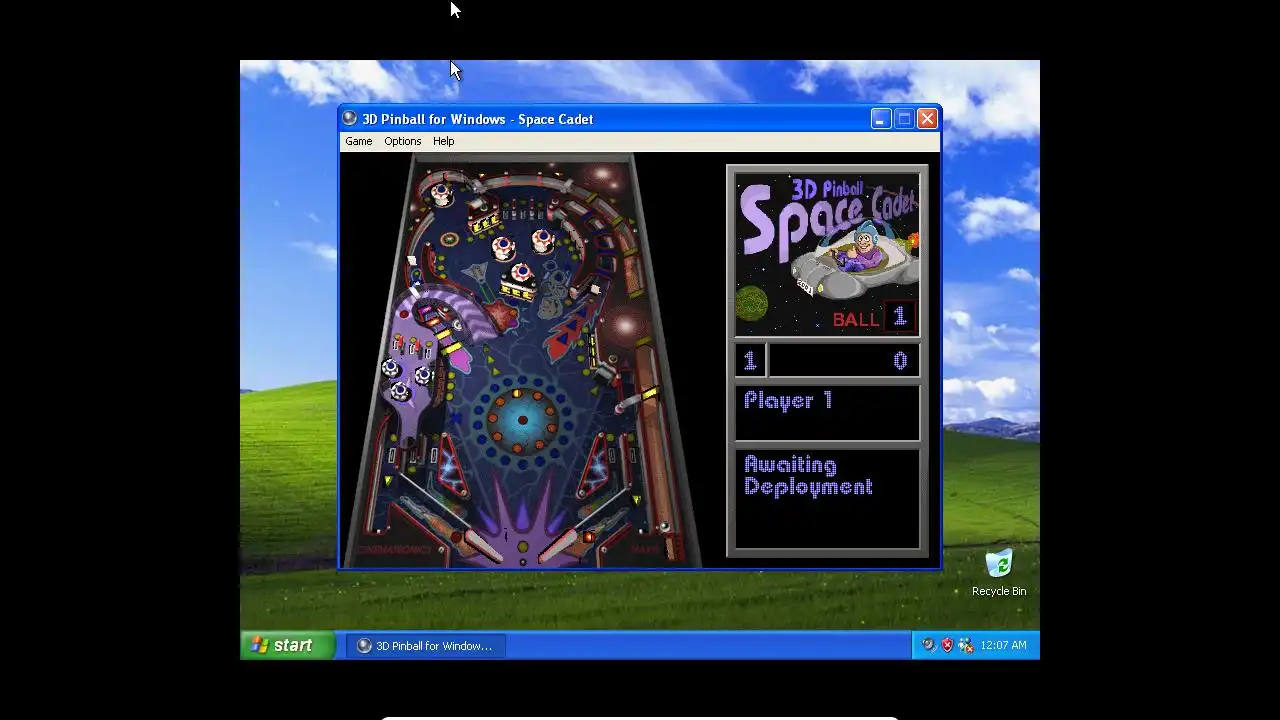Open the Game menu
1280x720 pixels.
[x=358, y=141]
